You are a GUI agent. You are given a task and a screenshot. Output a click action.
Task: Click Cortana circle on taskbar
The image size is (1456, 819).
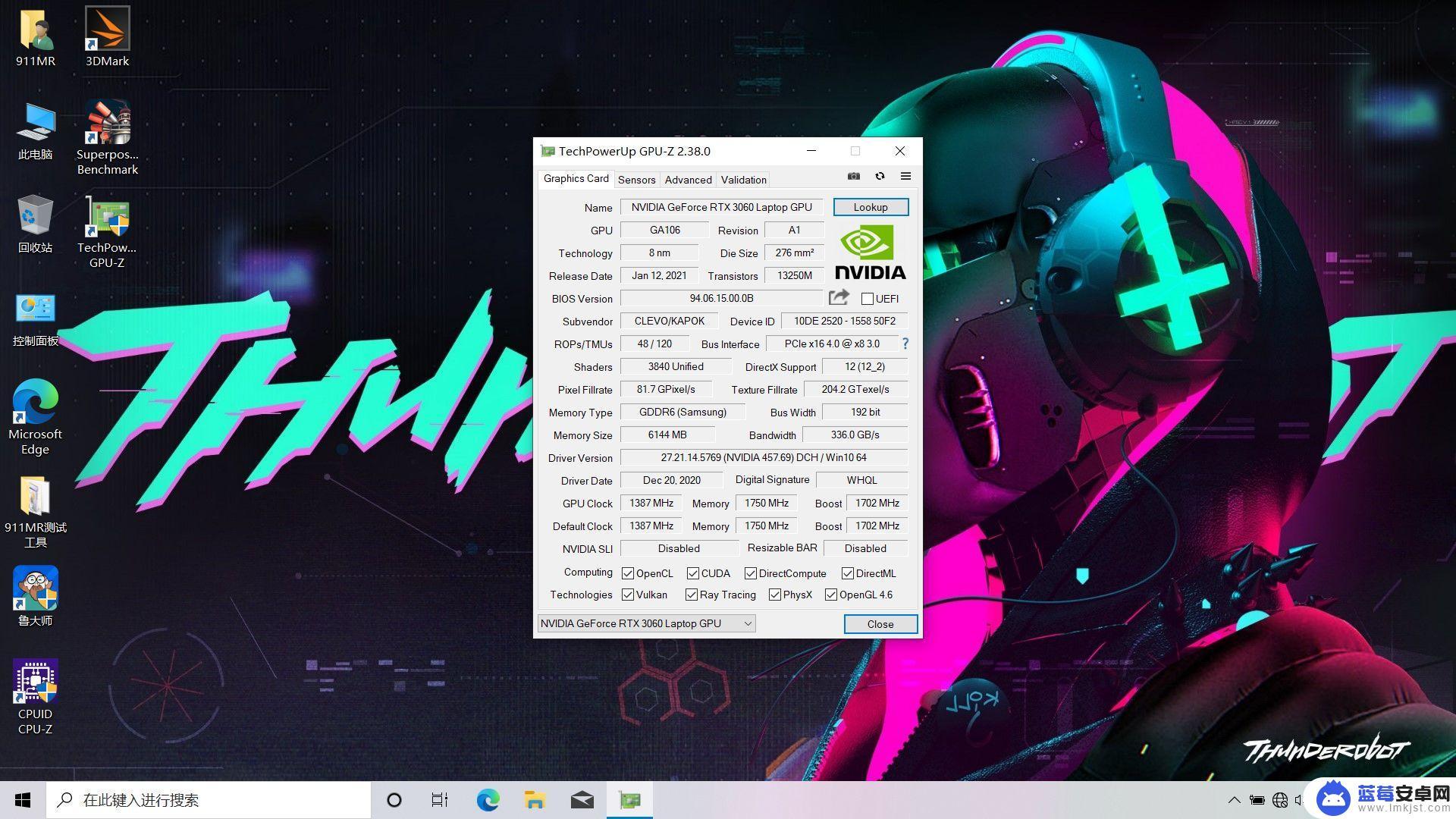point(394,800)
